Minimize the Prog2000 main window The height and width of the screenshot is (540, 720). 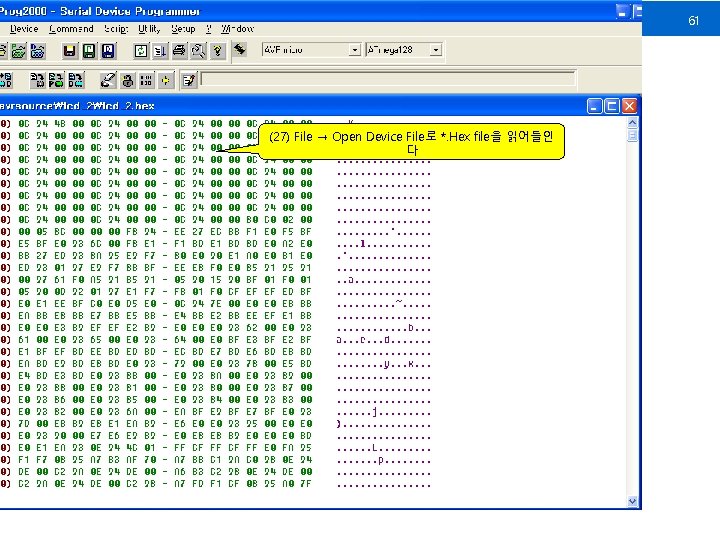coord(622,12)
